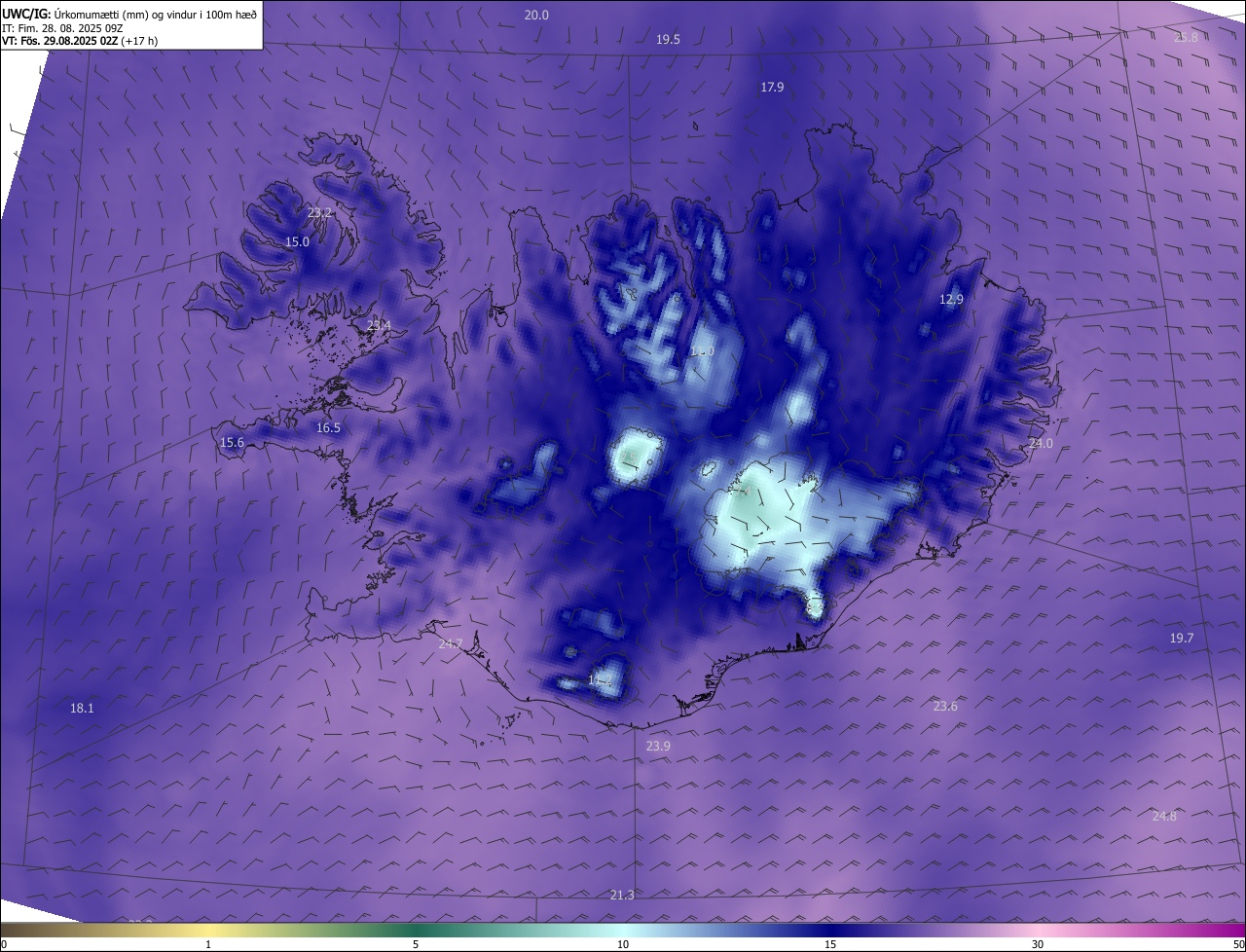1246x952 pixels.
Task: Click the 23.2 value in the Westfjords
Action: (x=319, y=212)
